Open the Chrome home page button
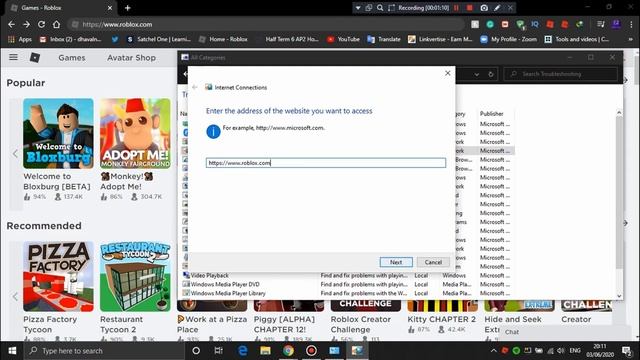This screenshot has width=640, height=360. pyautogui.click(x=56, y=24)
